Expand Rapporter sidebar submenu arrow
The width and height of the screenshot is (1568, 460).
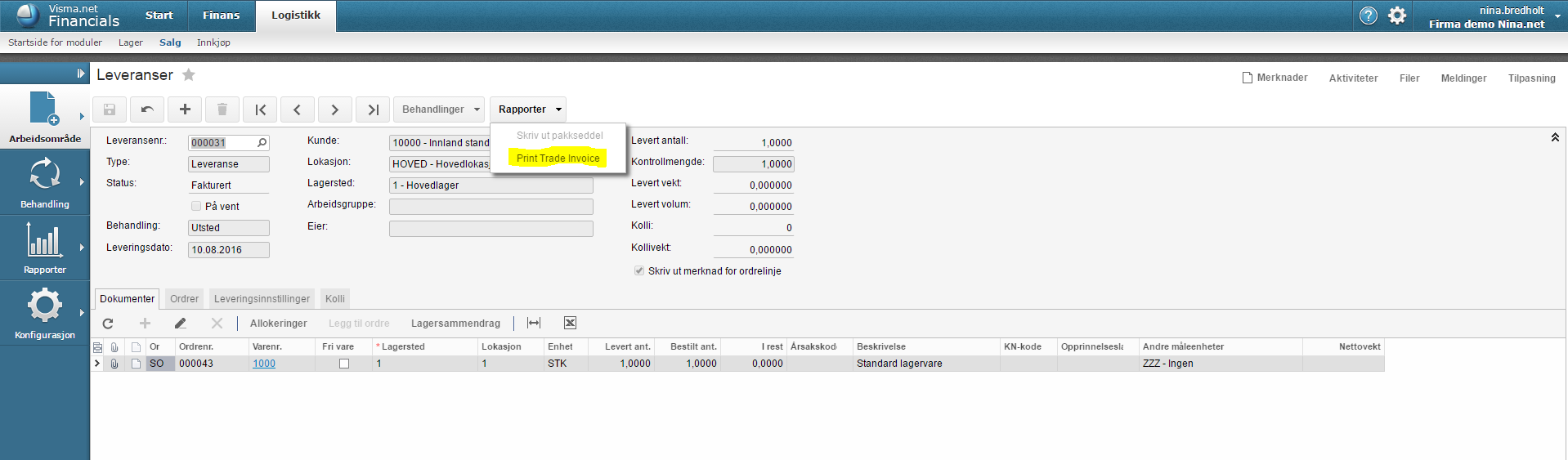coord(82,247)
